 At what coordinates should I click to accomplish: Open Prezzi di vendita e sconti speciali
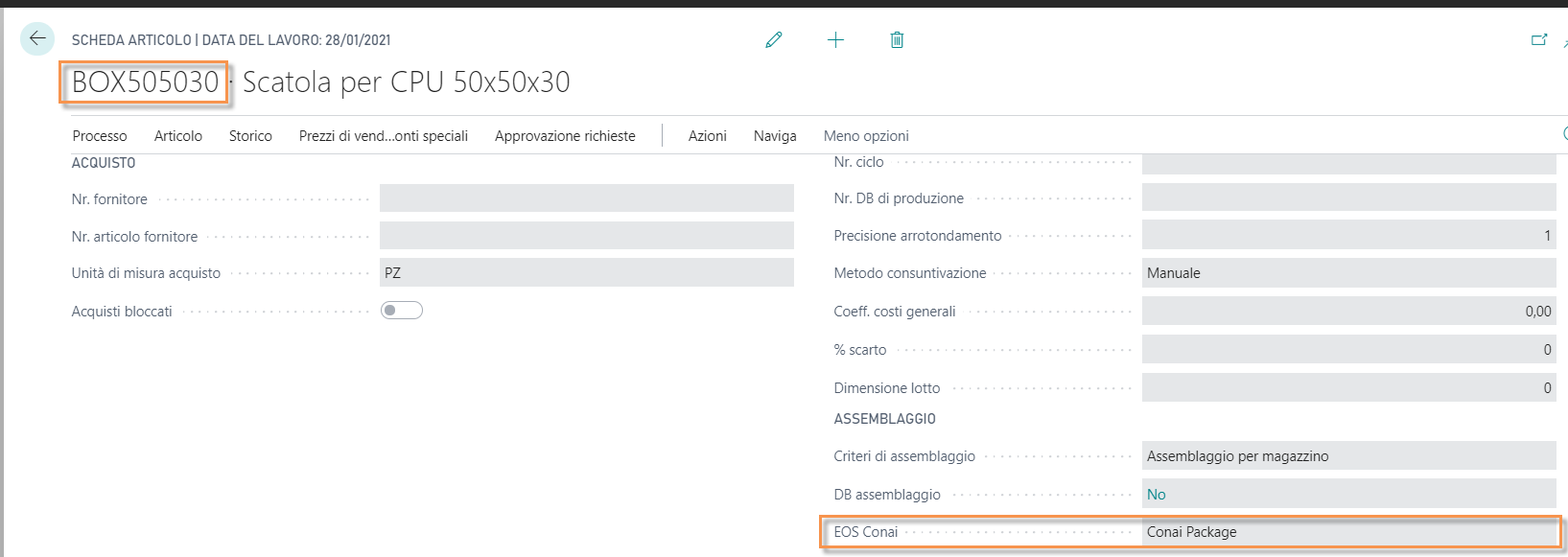click(x=383, y=136)
